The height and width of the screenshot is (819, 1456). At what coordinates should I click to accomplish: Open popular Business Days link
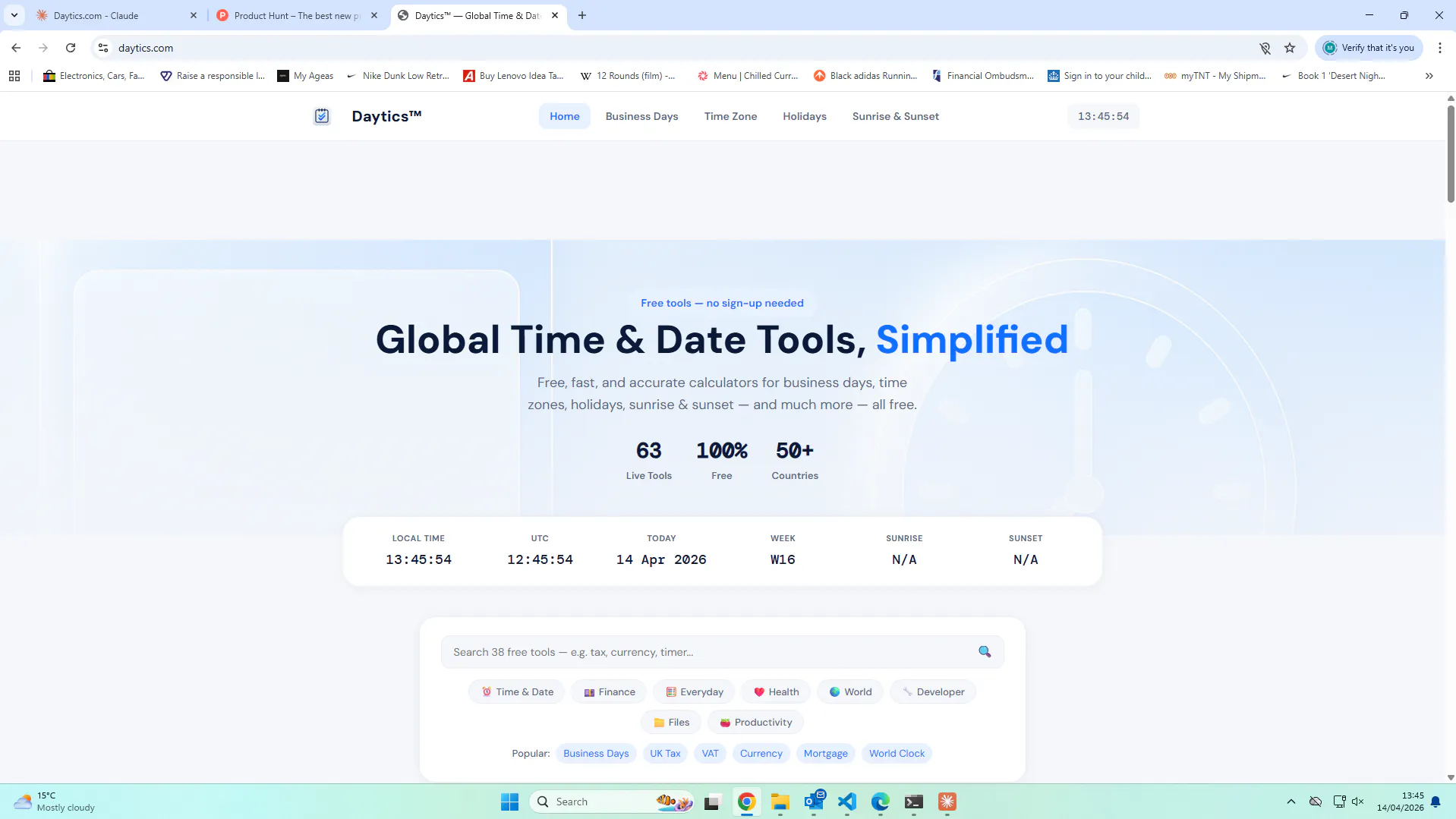click(596, 753)
